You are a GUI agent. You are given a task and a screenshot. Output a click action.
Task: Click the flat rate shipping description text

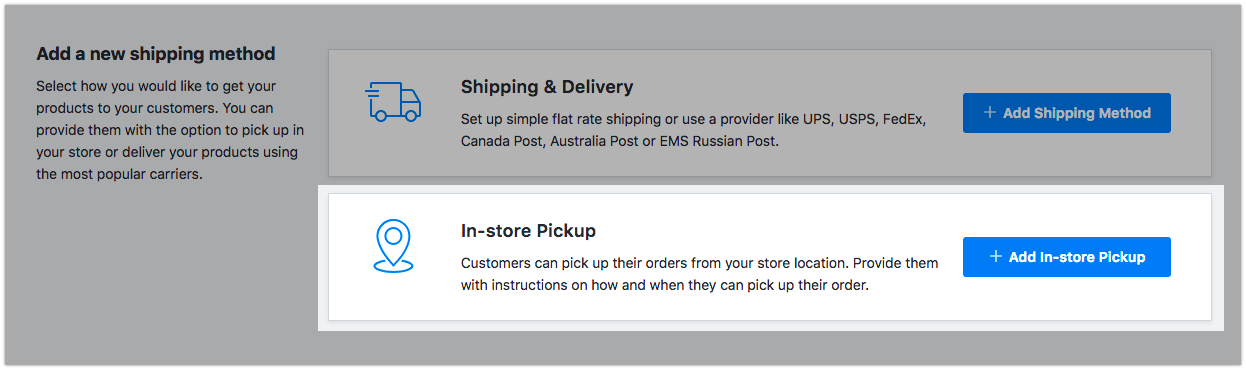(694, 130)
